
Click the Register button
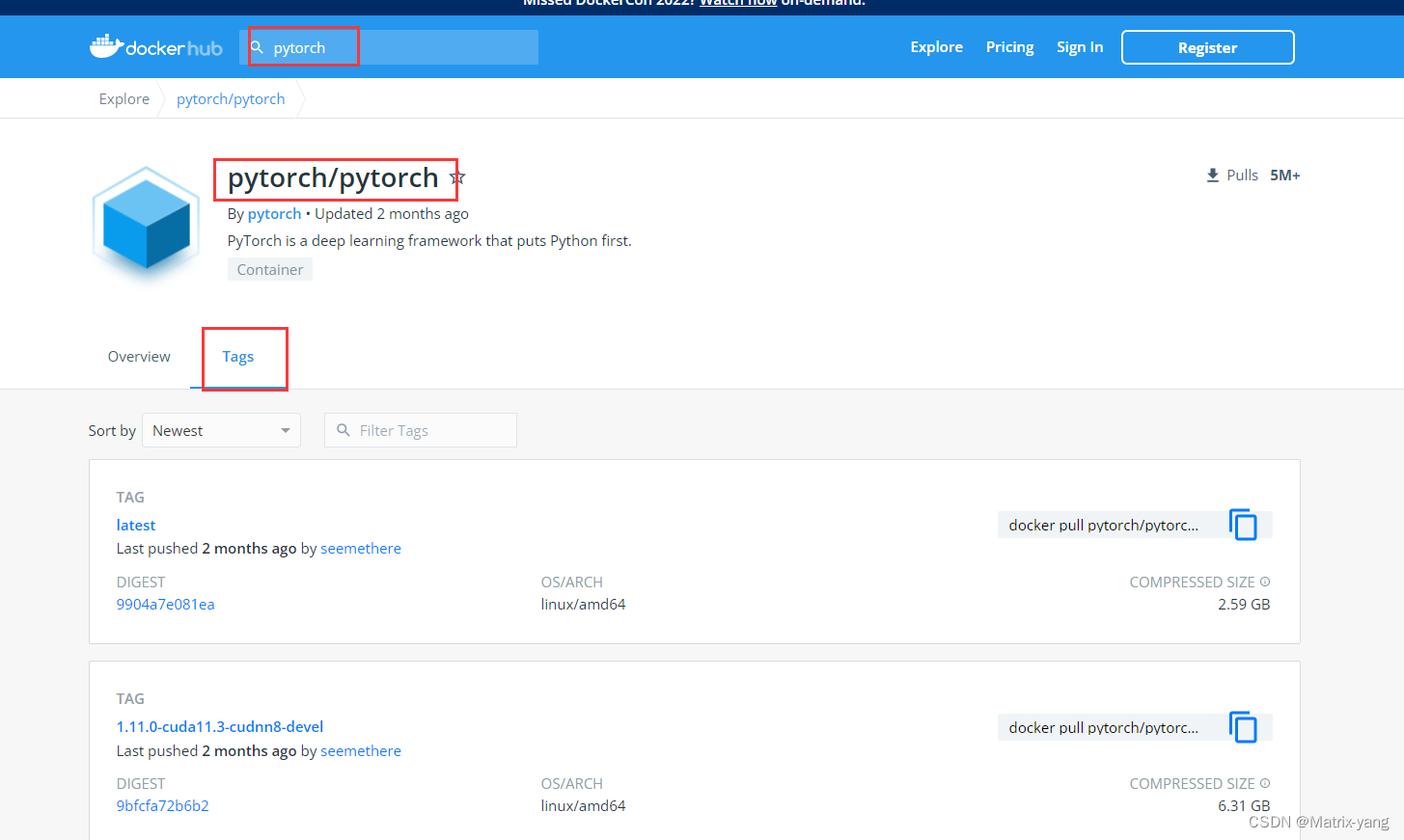[1207, 47]
